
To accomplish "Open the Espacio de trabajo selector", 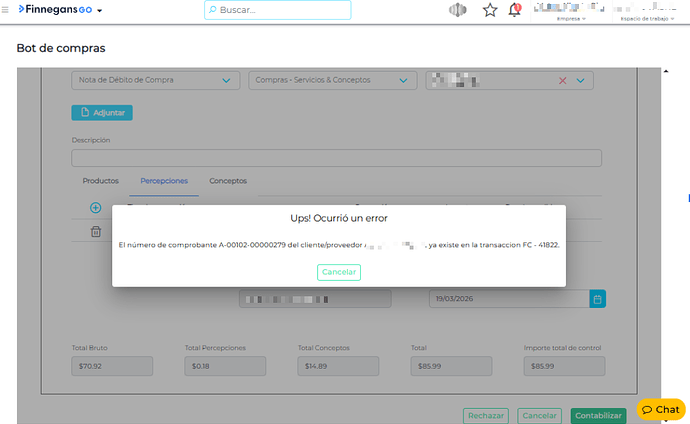I will pos(645,18).
